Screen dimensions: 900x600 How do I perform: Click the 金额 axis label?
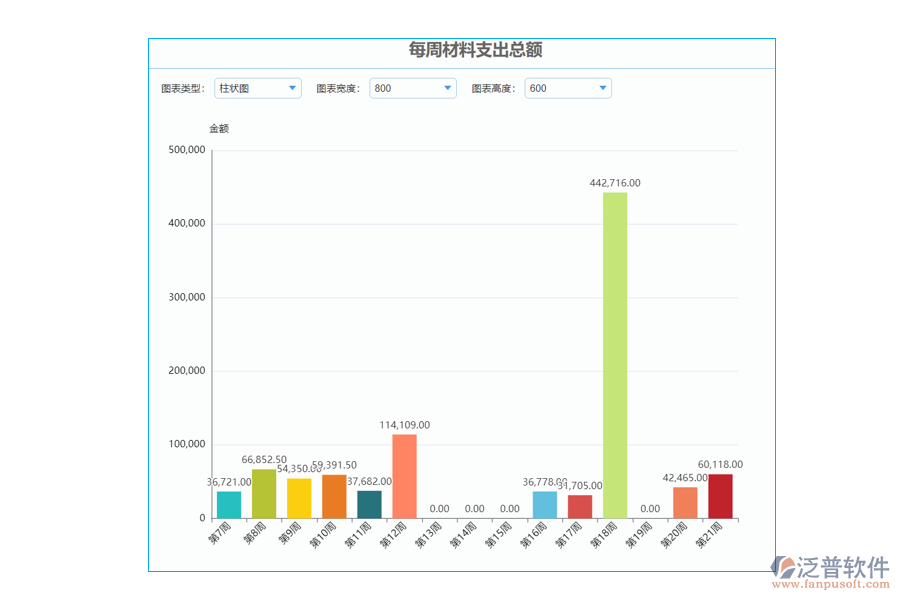[x=220, y=128]
